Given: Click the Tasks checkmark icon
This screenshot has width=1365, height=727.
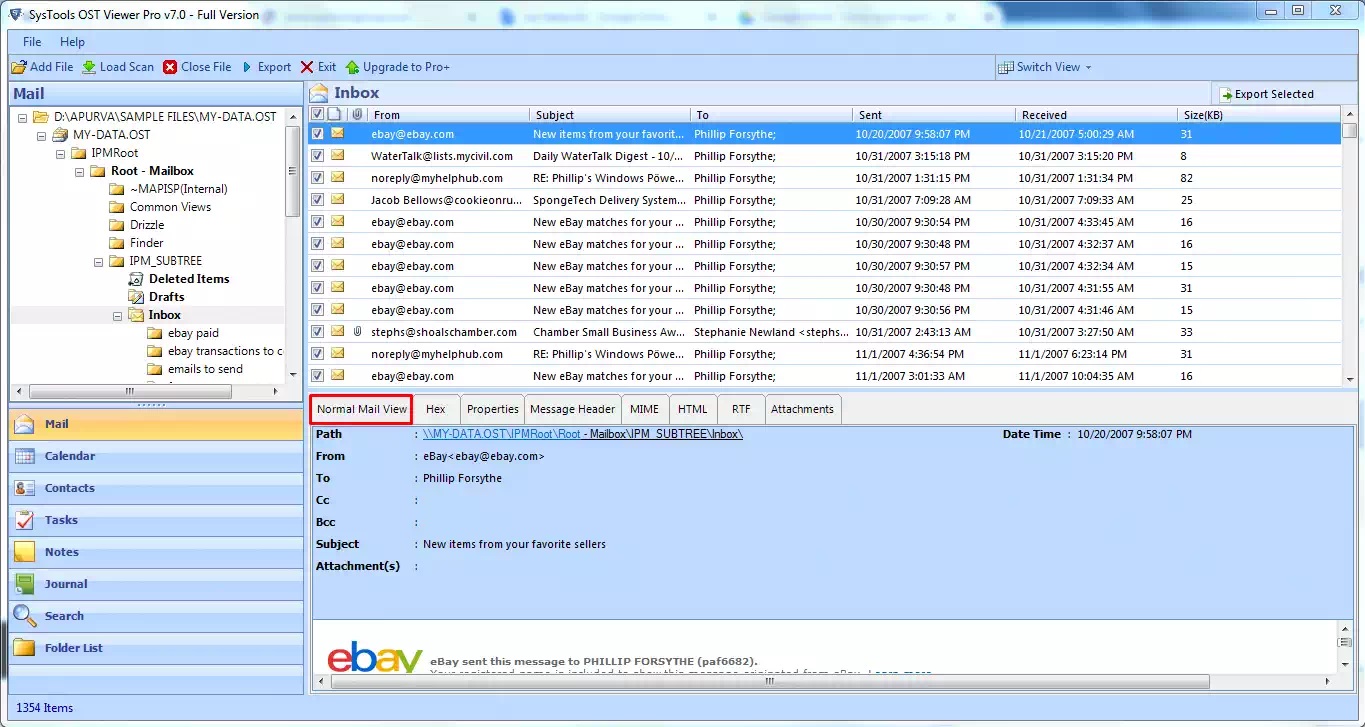Looking at the screenshot, I should click(25, 520).
